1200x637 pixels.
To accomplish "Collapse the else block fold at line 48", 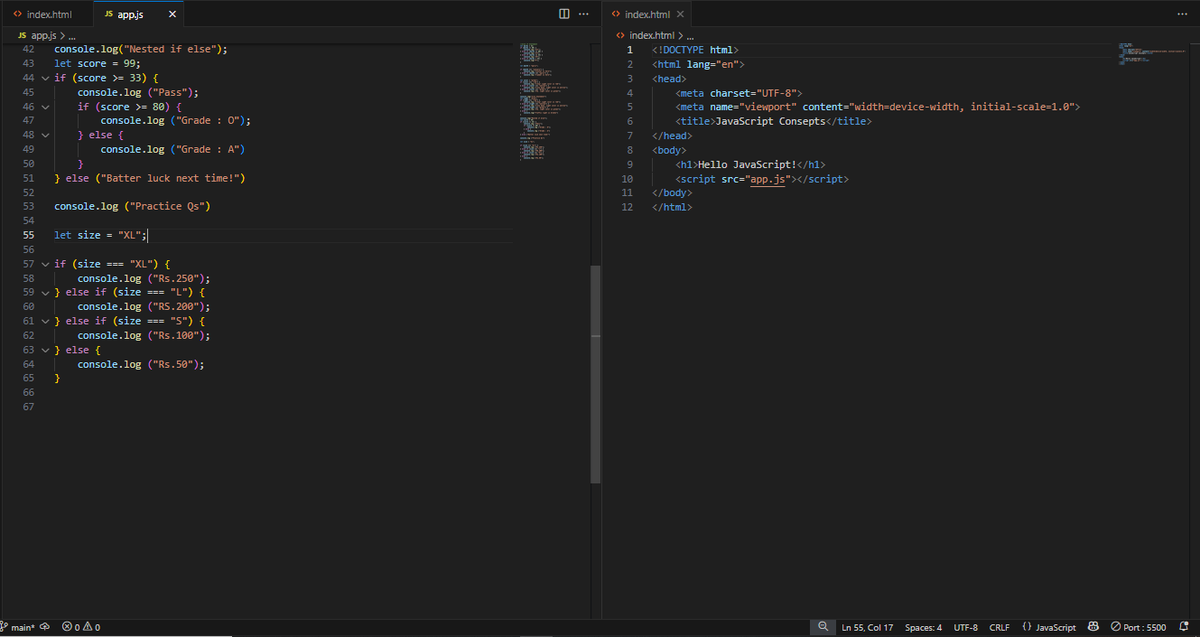I will [46, 135].
